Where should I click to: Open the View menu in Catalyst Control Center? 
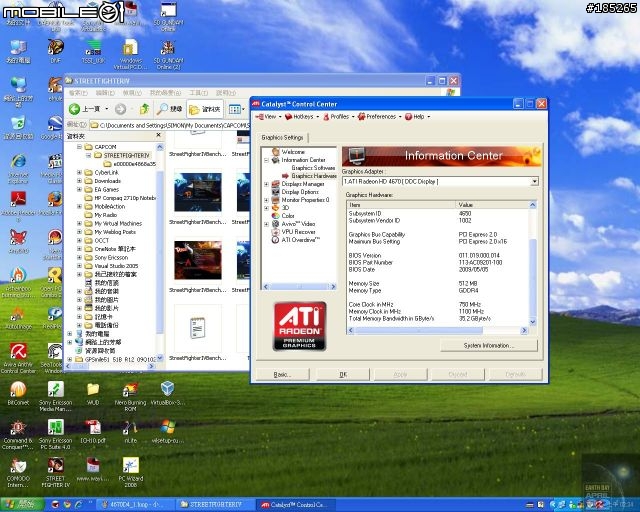268,117
